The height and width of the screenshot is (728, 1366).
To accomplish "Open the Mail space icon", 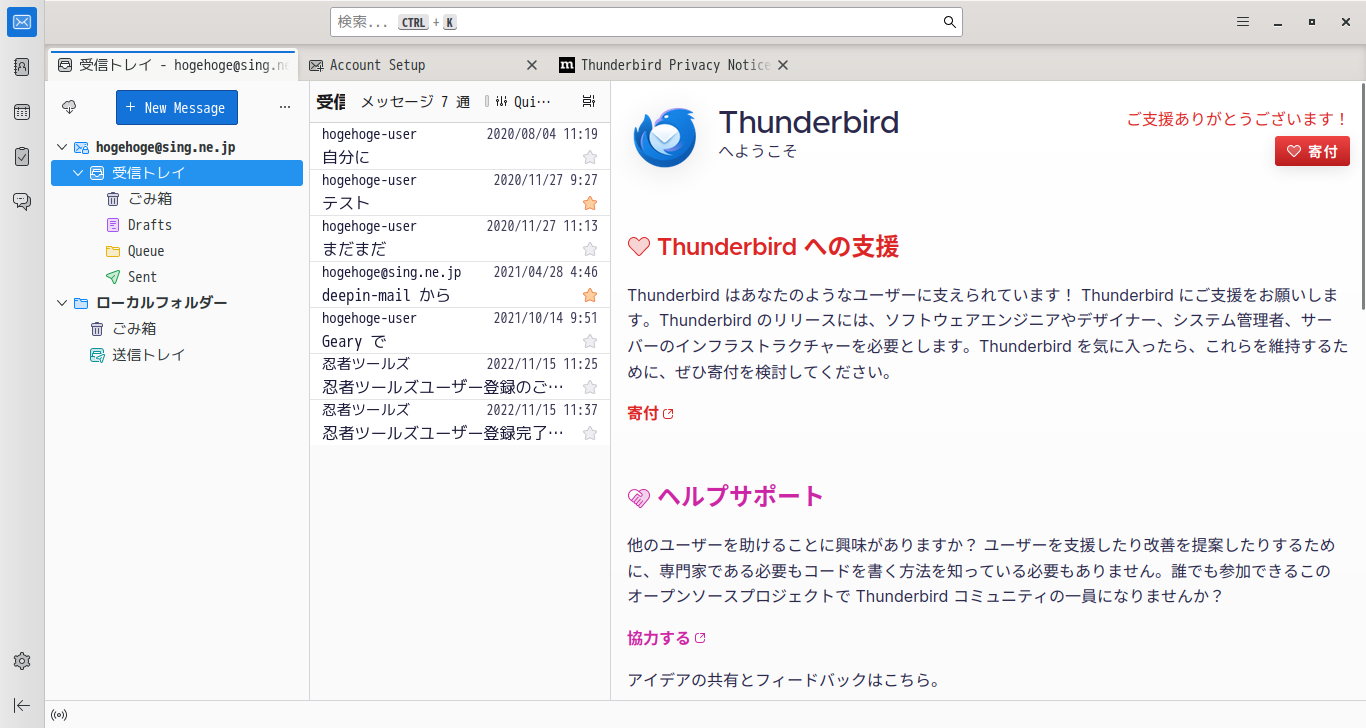I will (x=22, y=22).
